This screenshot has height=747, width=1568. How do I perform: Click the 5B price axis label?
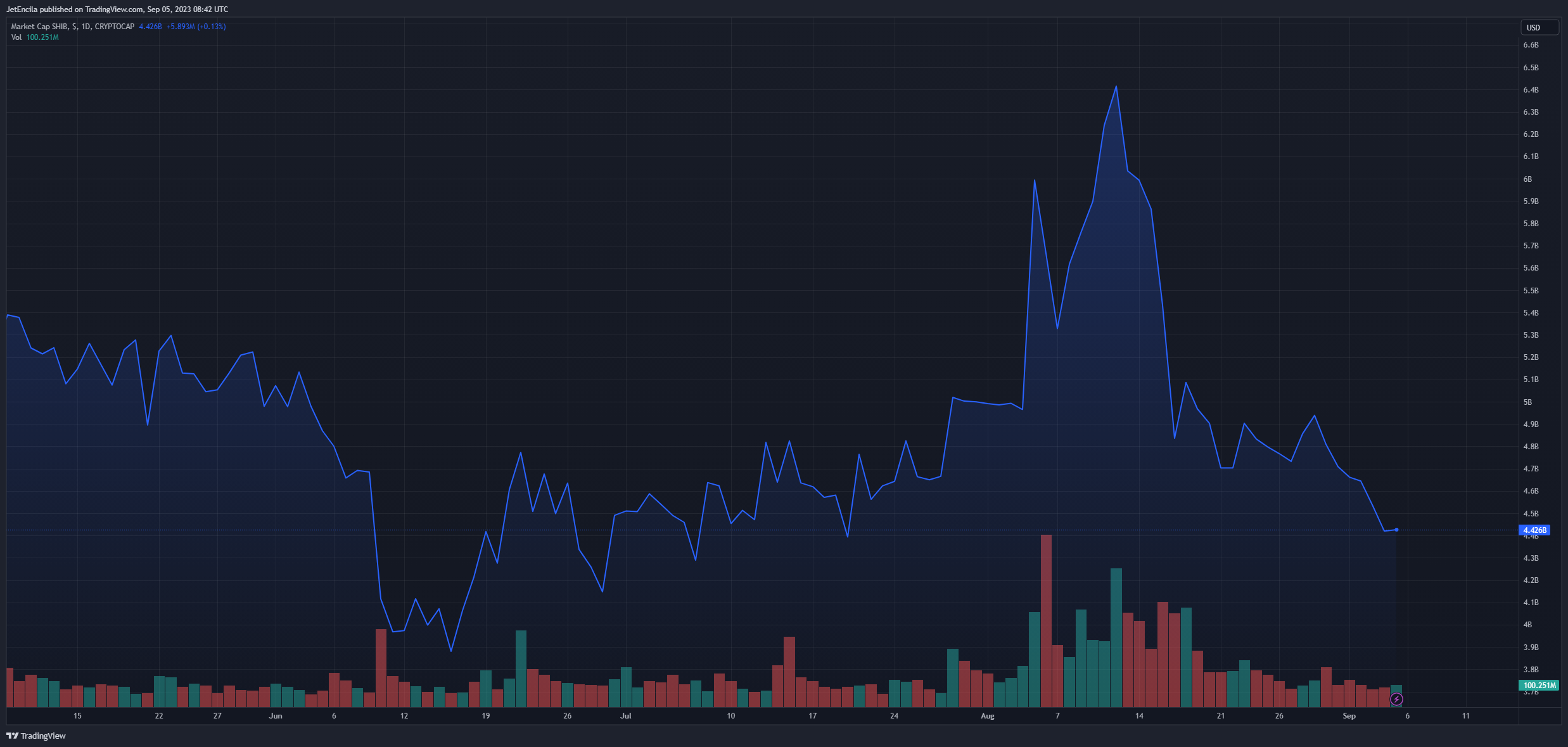[x=1527, y=402]
